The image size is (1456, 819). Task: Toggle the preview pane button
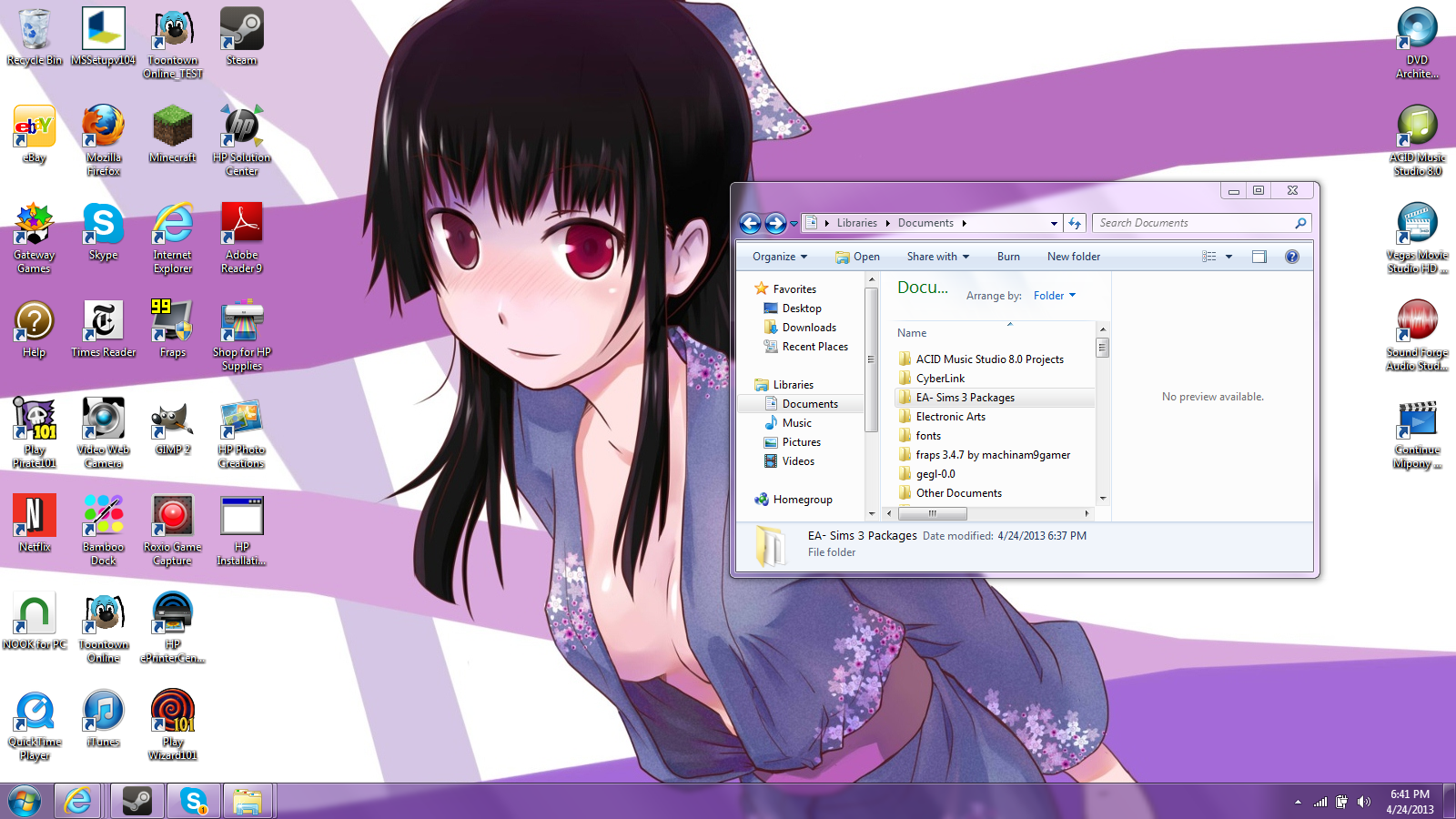point(1259,257)
